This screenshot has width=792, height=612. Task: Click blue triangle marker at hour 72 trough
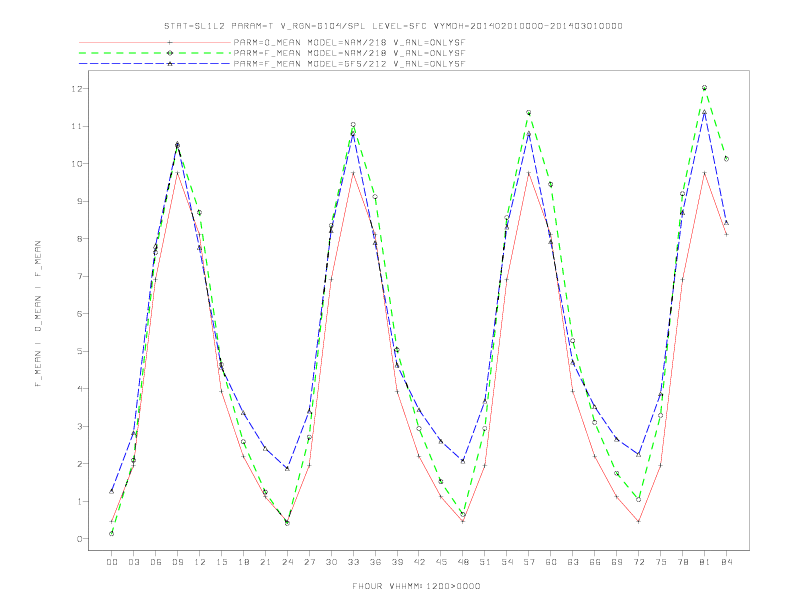[638, 454]
